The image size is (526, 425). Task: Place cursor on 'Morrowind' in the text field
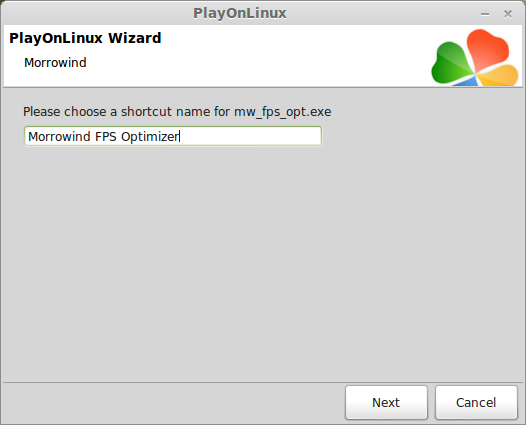point(59,137)
